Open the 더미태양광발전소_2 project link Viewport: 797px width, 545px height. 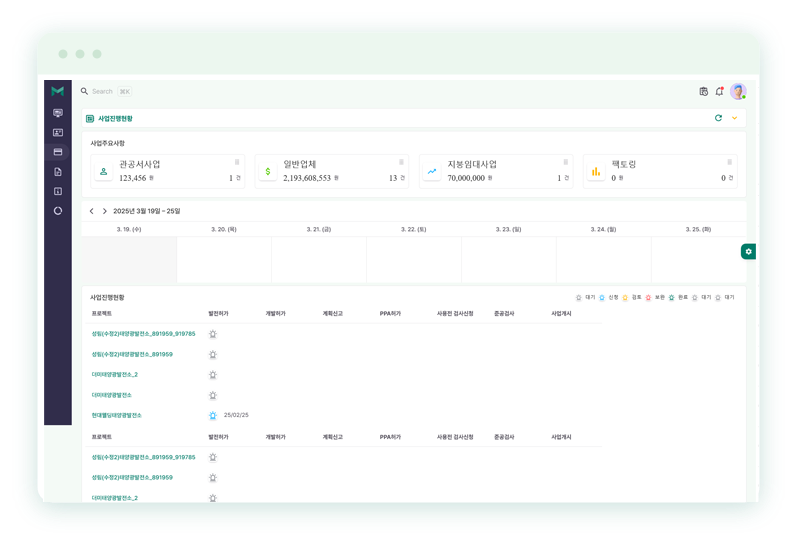click(x=115, y=374)
